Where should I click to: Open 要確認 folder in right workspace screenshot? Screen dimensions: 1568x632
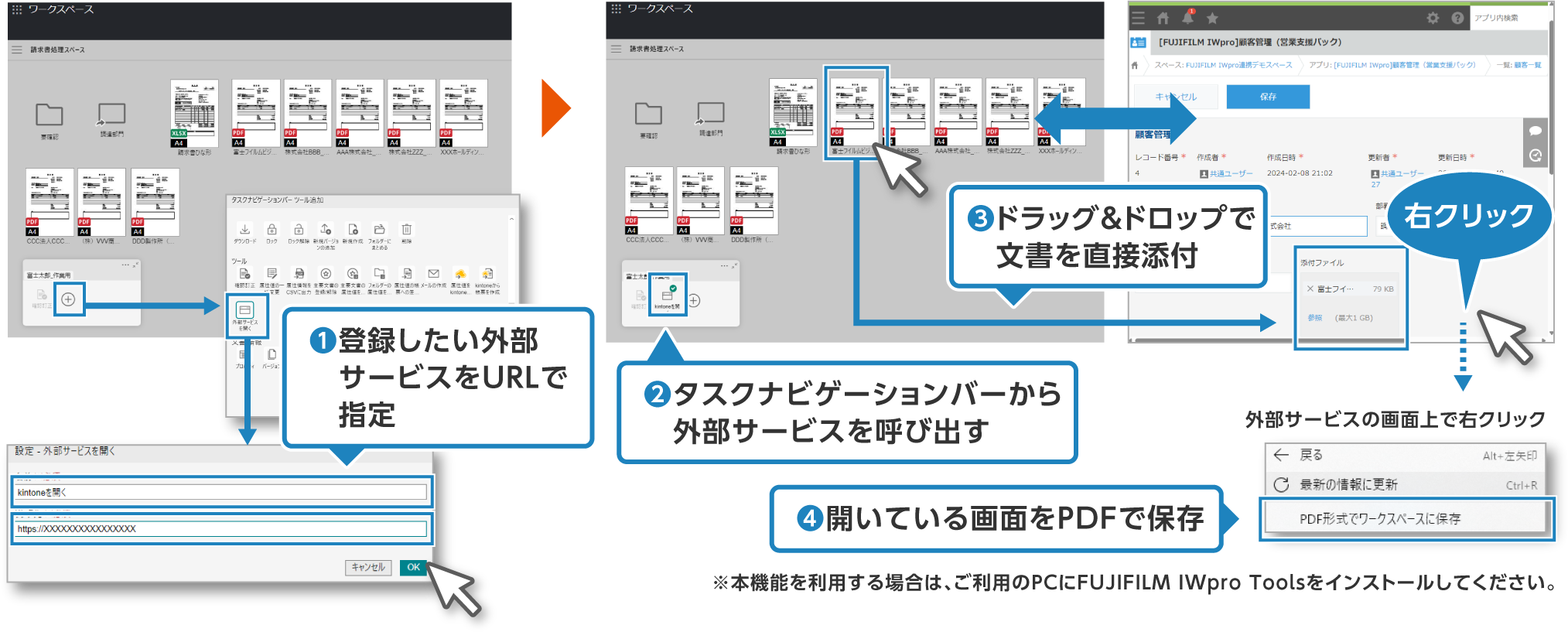click(x=648, y=114)
